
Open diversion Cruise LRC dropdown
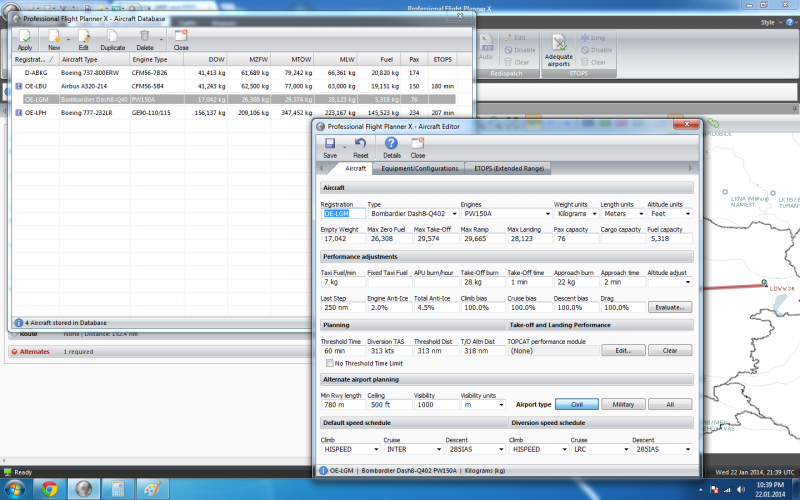pos(626,449)
